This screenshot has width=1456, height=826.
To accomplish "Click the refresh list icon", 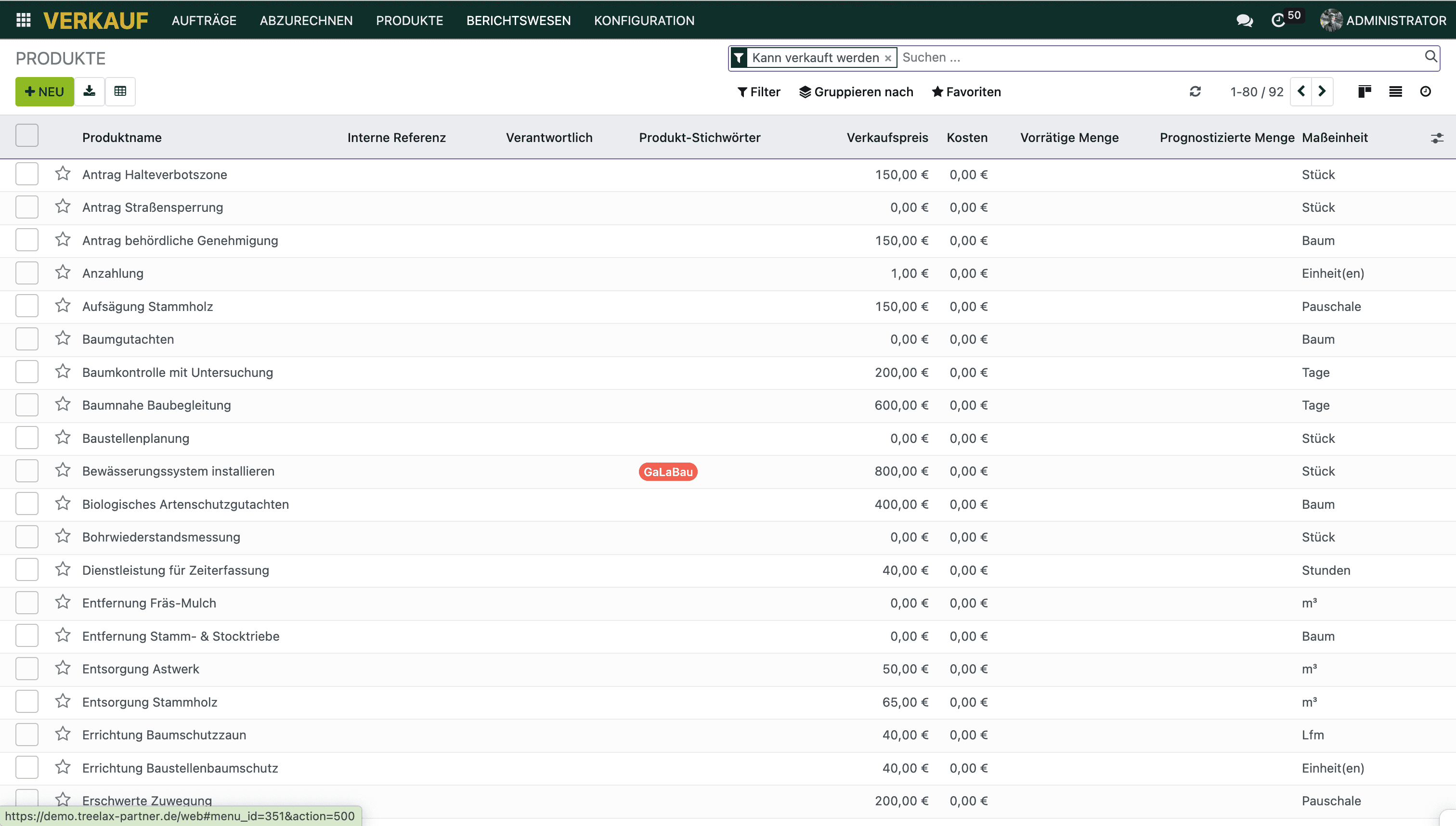I will point(1195,91).
